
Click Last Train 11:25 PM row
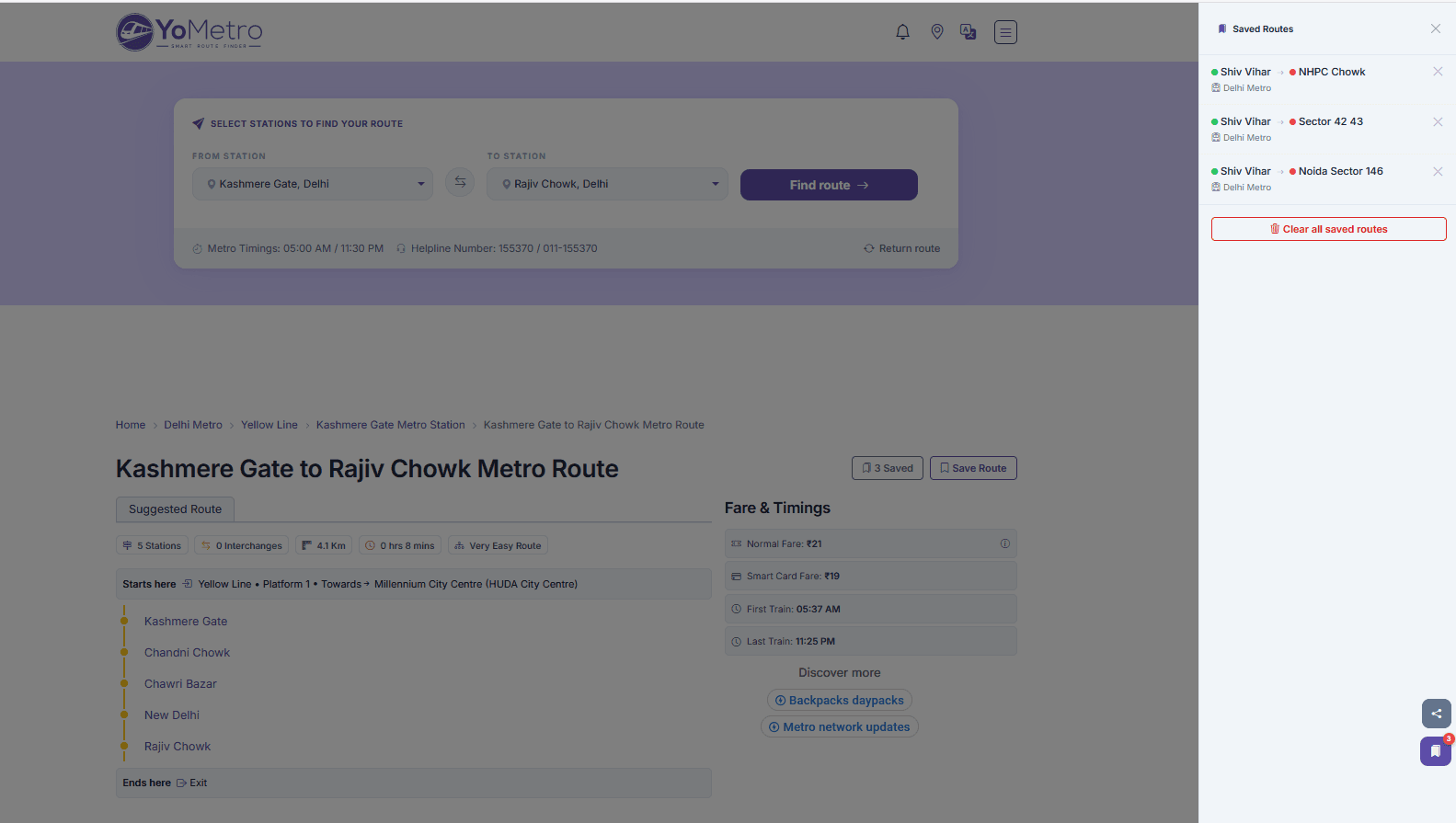tap(870, 641)
